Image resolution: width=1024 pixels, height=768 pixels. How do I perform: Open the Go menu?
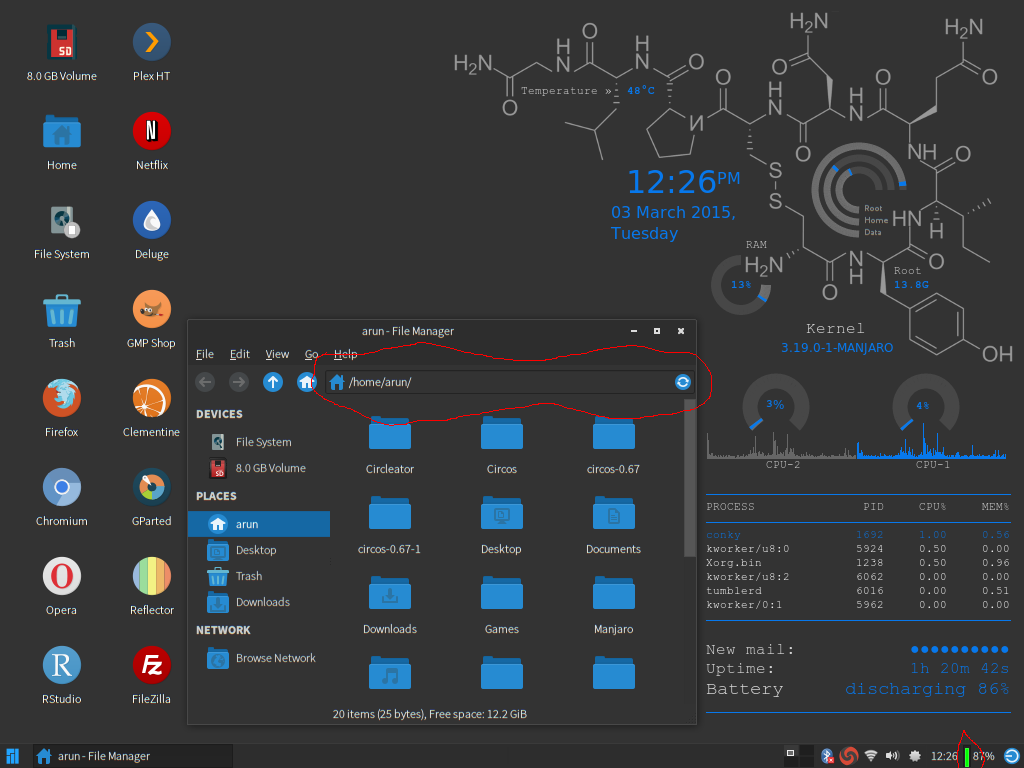(311, 353)
